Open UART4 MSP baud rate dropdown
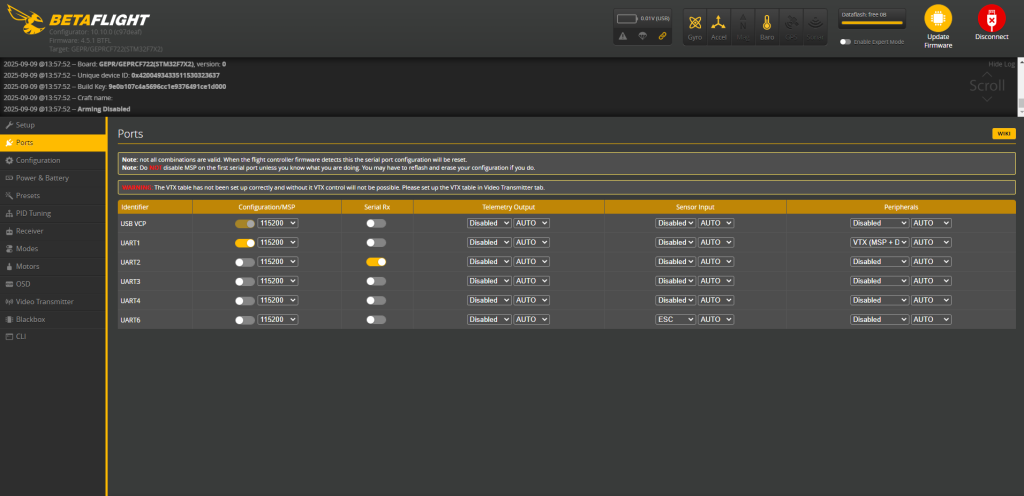The image size is (1024, 496). pos(278,301)
